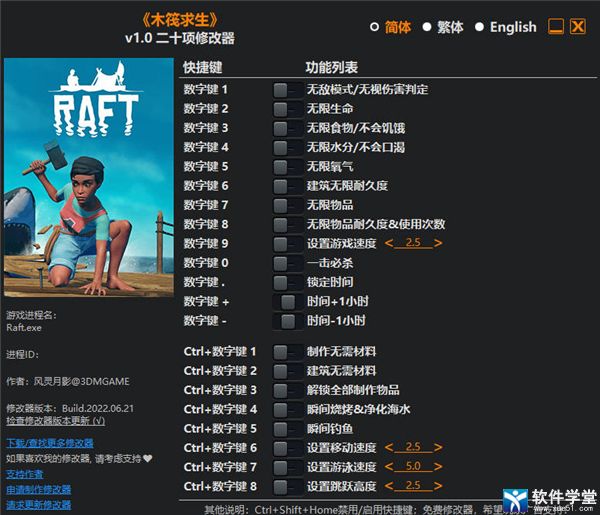Open 下载/查找更多修改器 link
The width and height of the screenshot is (600, 515).
pos(50,443)
